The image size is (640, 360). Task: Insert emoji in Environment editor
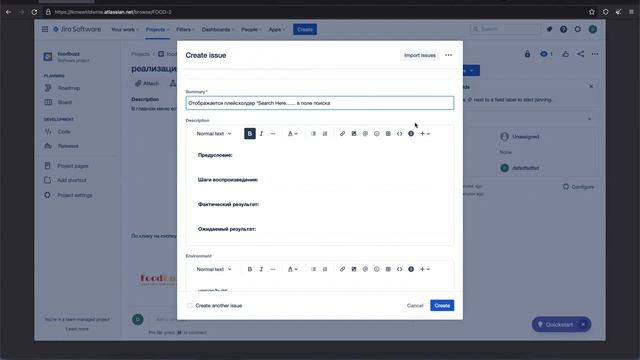point(377,269)
